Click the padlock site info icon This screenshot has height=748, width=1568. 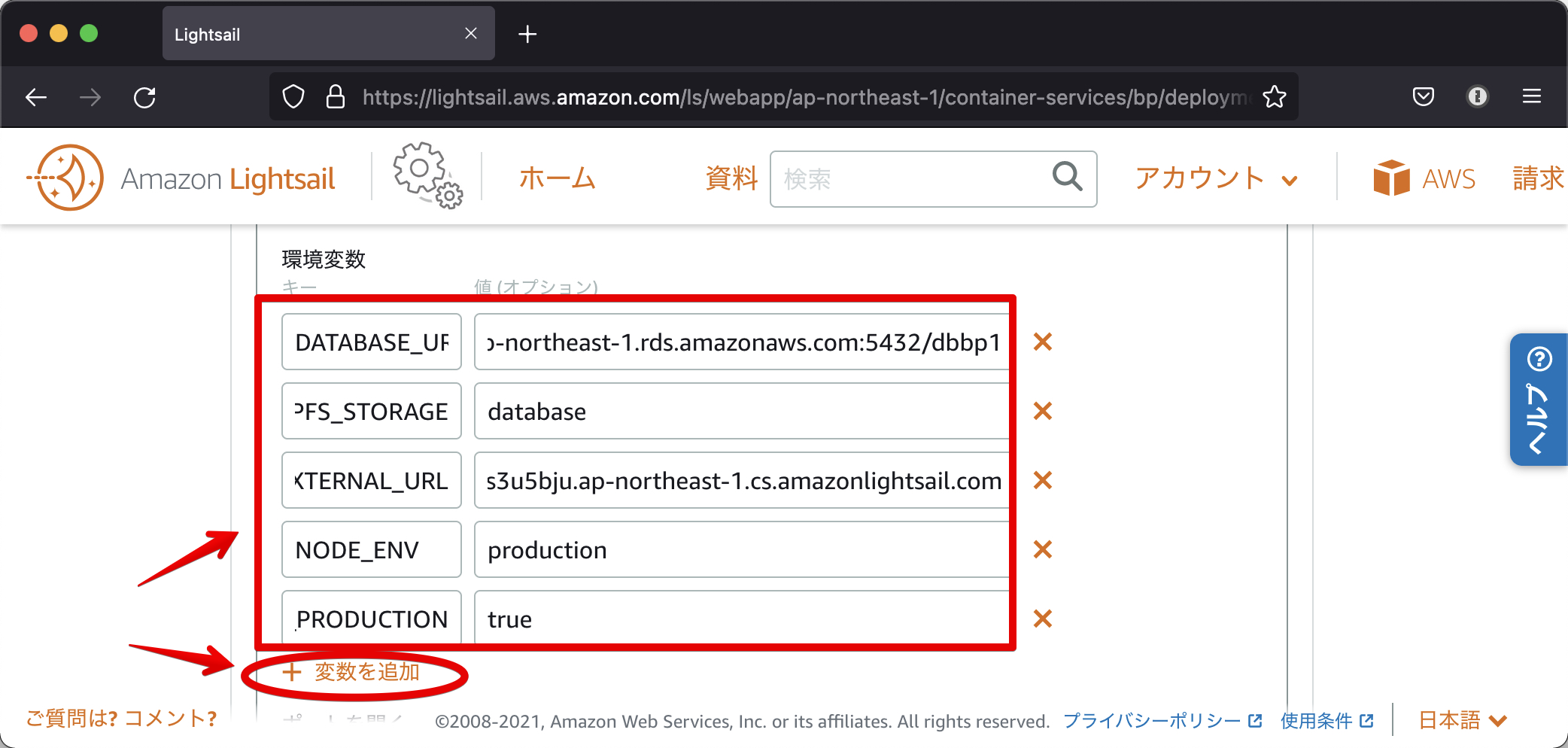[x=336, y=97]
